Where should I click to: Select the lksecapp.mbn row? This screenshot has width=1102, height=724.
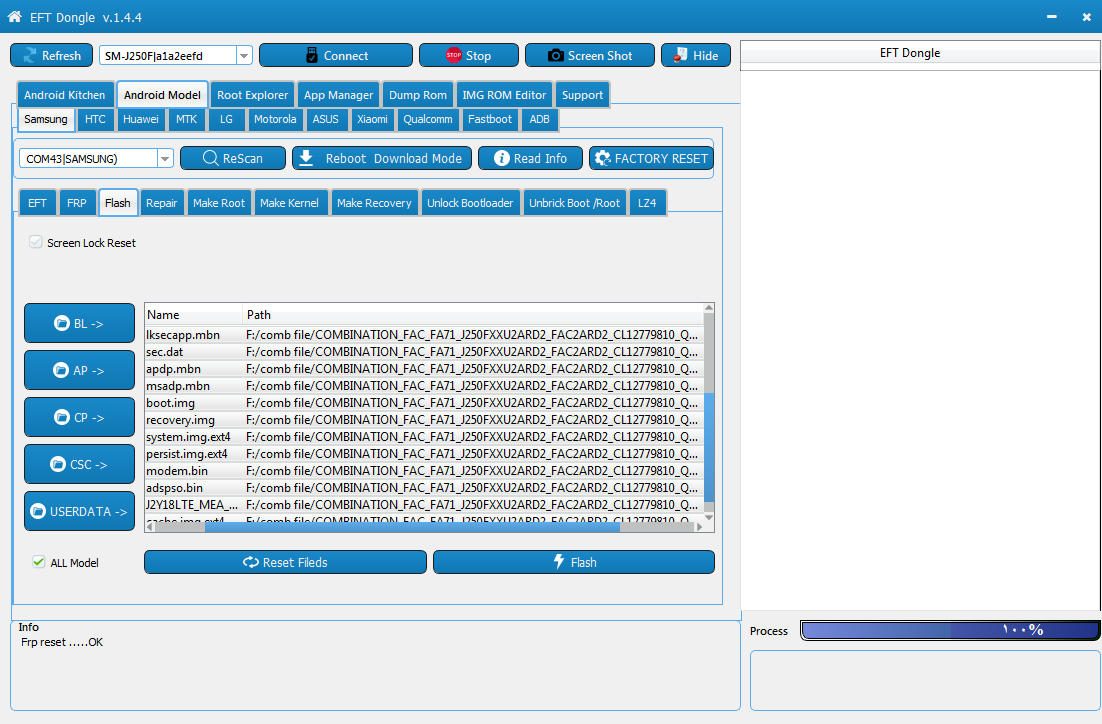pos(424,335)
